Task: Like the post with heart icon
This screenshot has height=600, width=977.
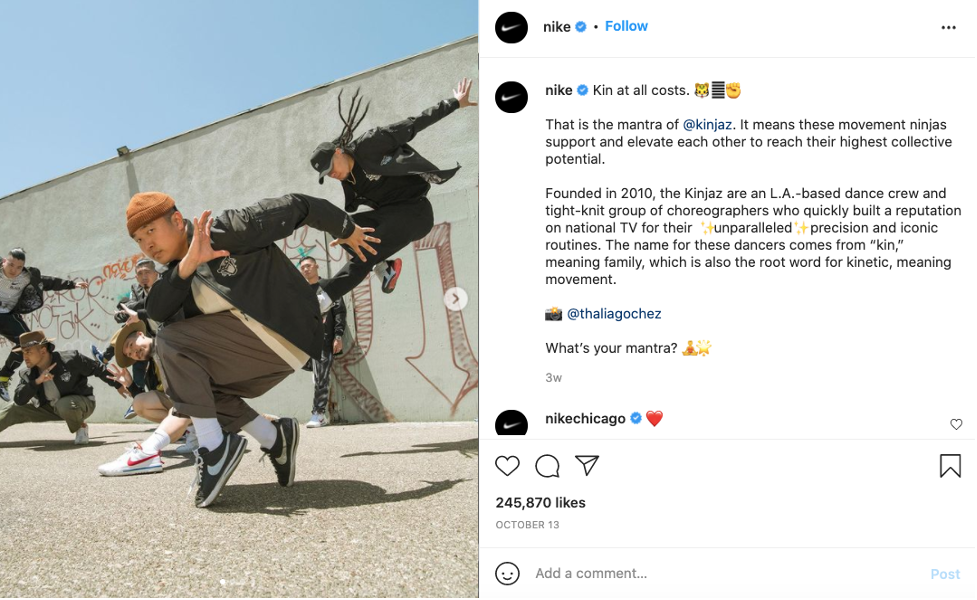Action: coord(507,466)
